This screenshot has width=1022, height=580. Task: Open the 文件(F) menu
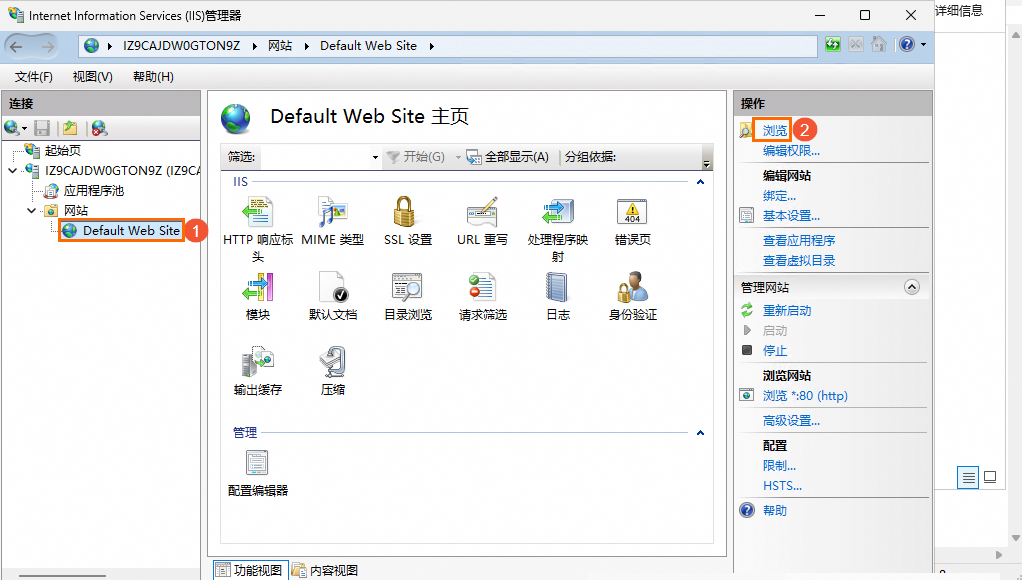[x=34, y=77]
